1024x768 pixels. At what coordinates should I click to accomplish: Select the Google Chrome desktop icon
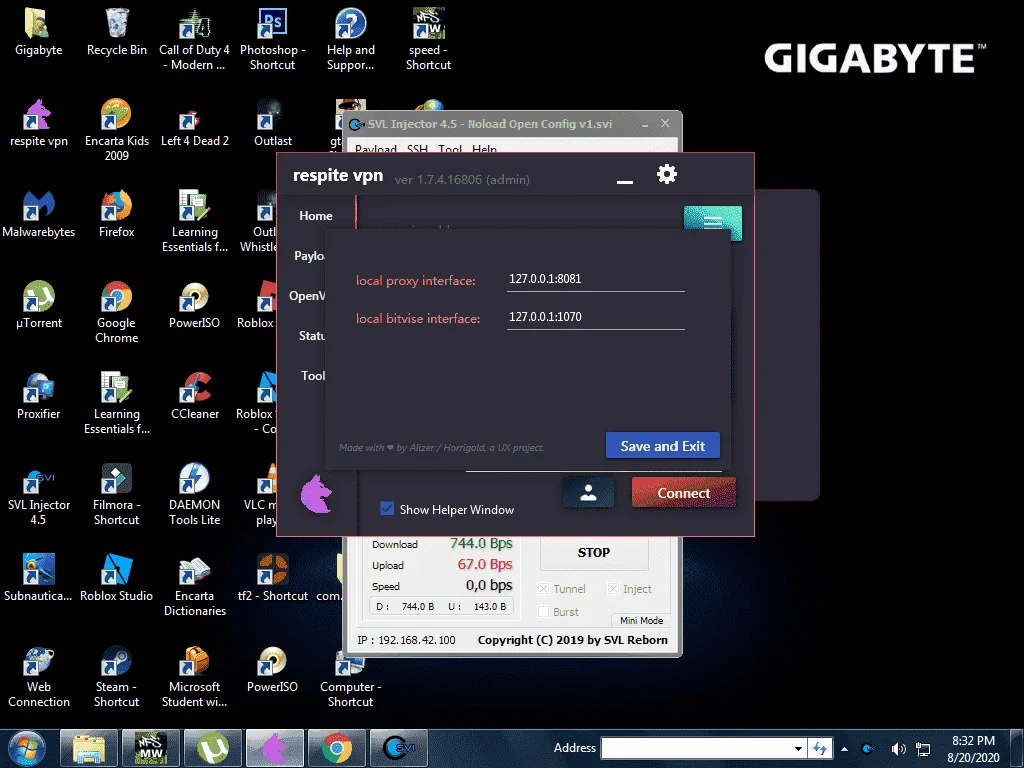116,312
